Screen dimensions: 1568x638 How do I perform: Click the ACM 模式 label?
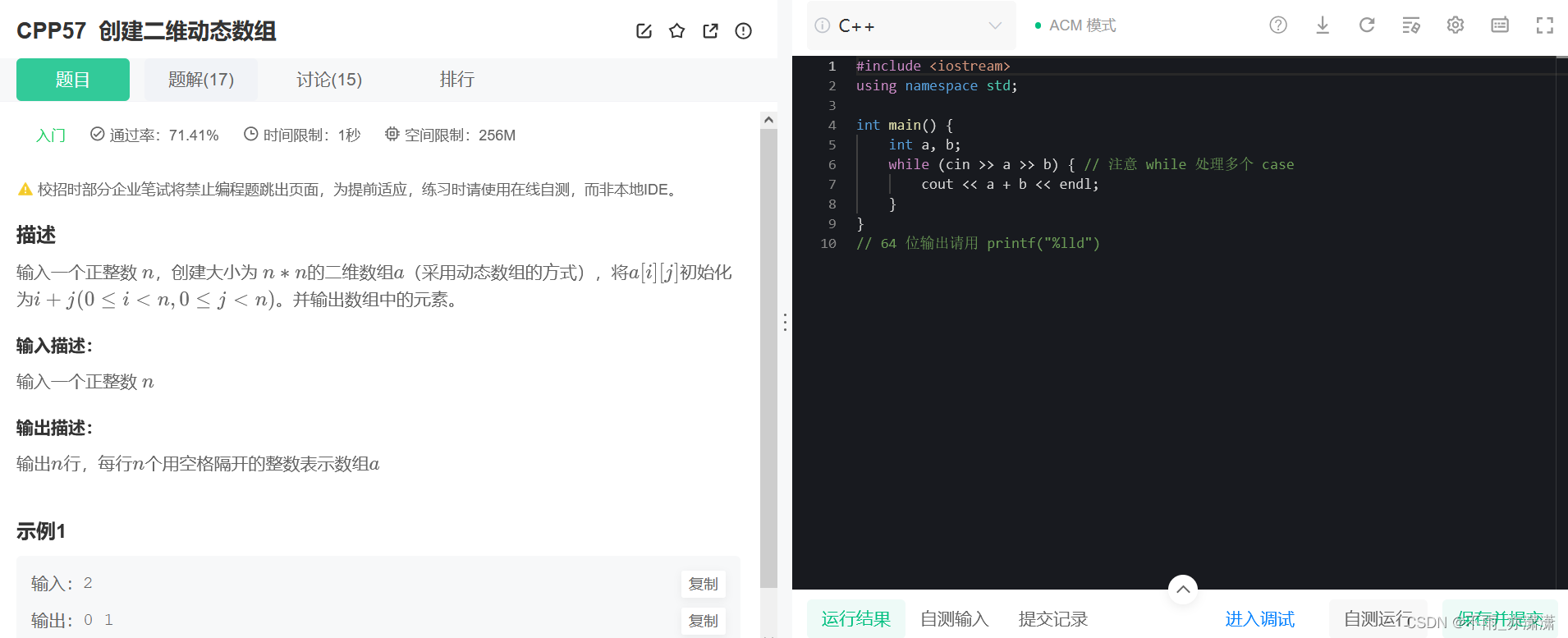coord(1082,25)
